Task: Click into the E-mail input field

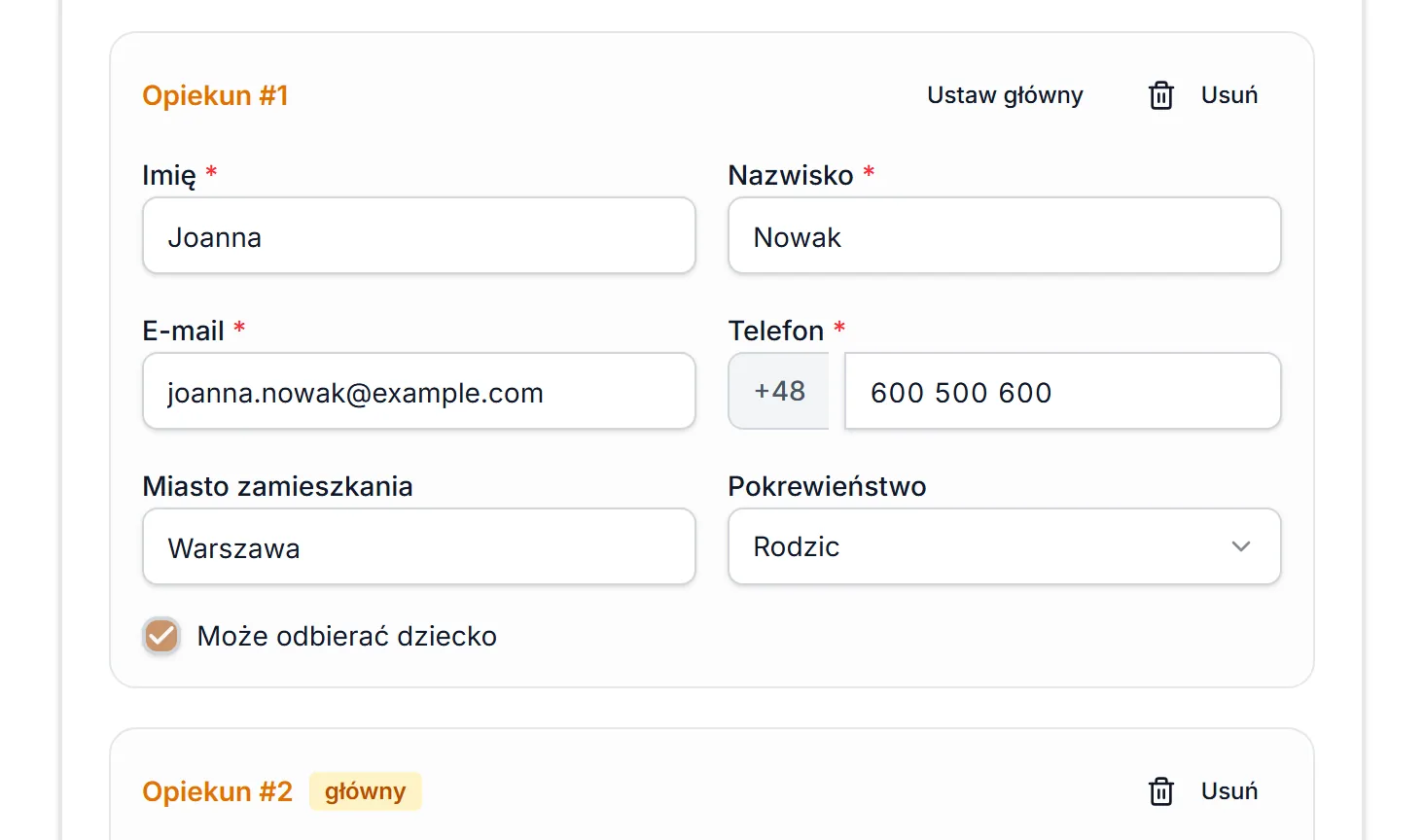Action: (x=419, y=391)
